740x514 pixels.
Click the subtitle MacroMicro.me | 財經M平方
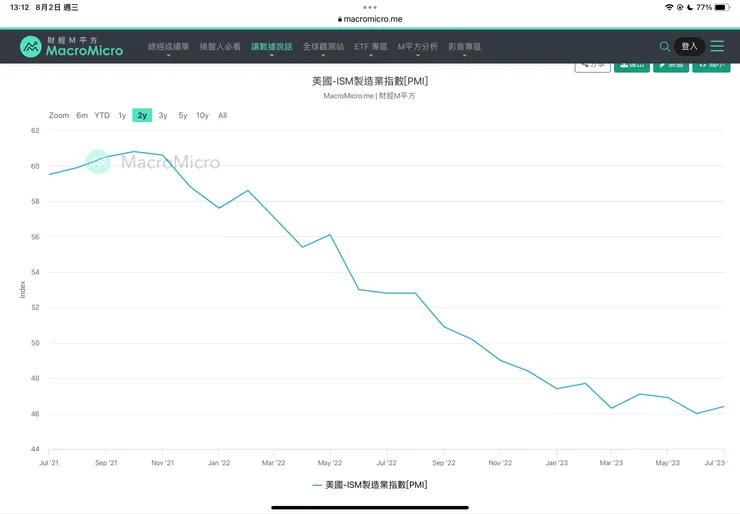point(370,96)
